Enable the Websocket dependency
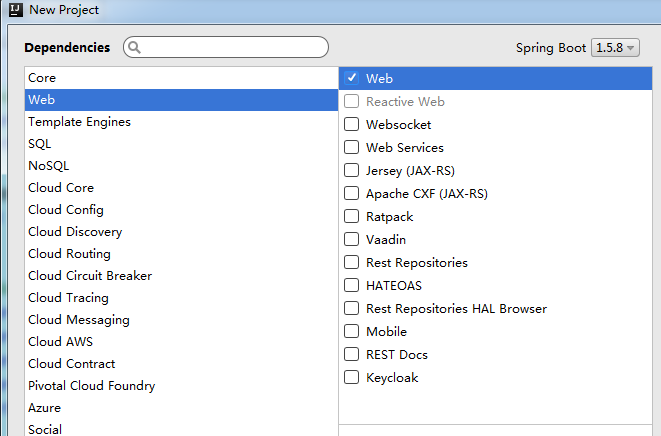This screenshot has height=436, width=661. pyautogui.click(x=351, y=124)
